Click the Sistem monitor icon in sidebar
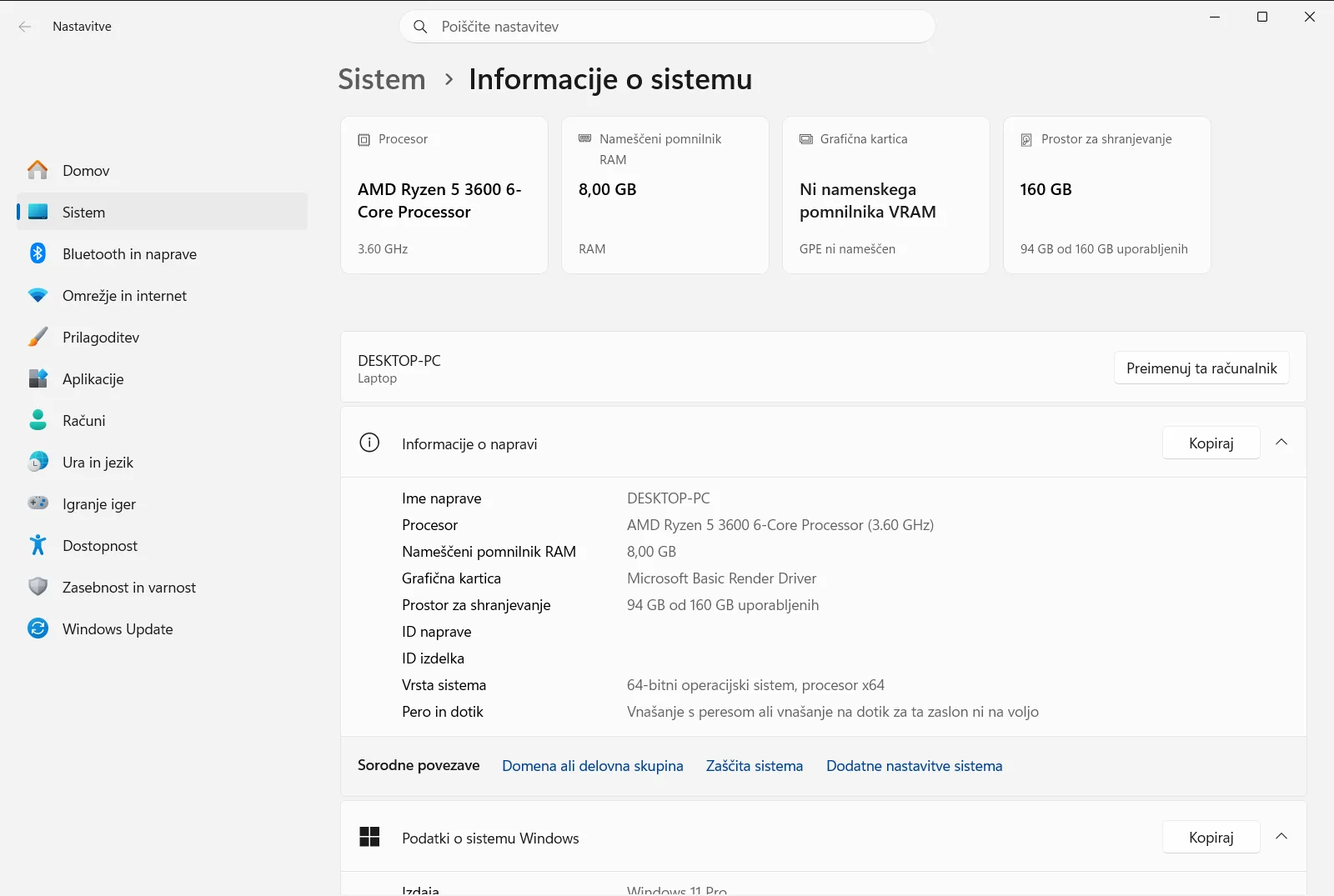1334x896 pixels. tap(38, 212)
